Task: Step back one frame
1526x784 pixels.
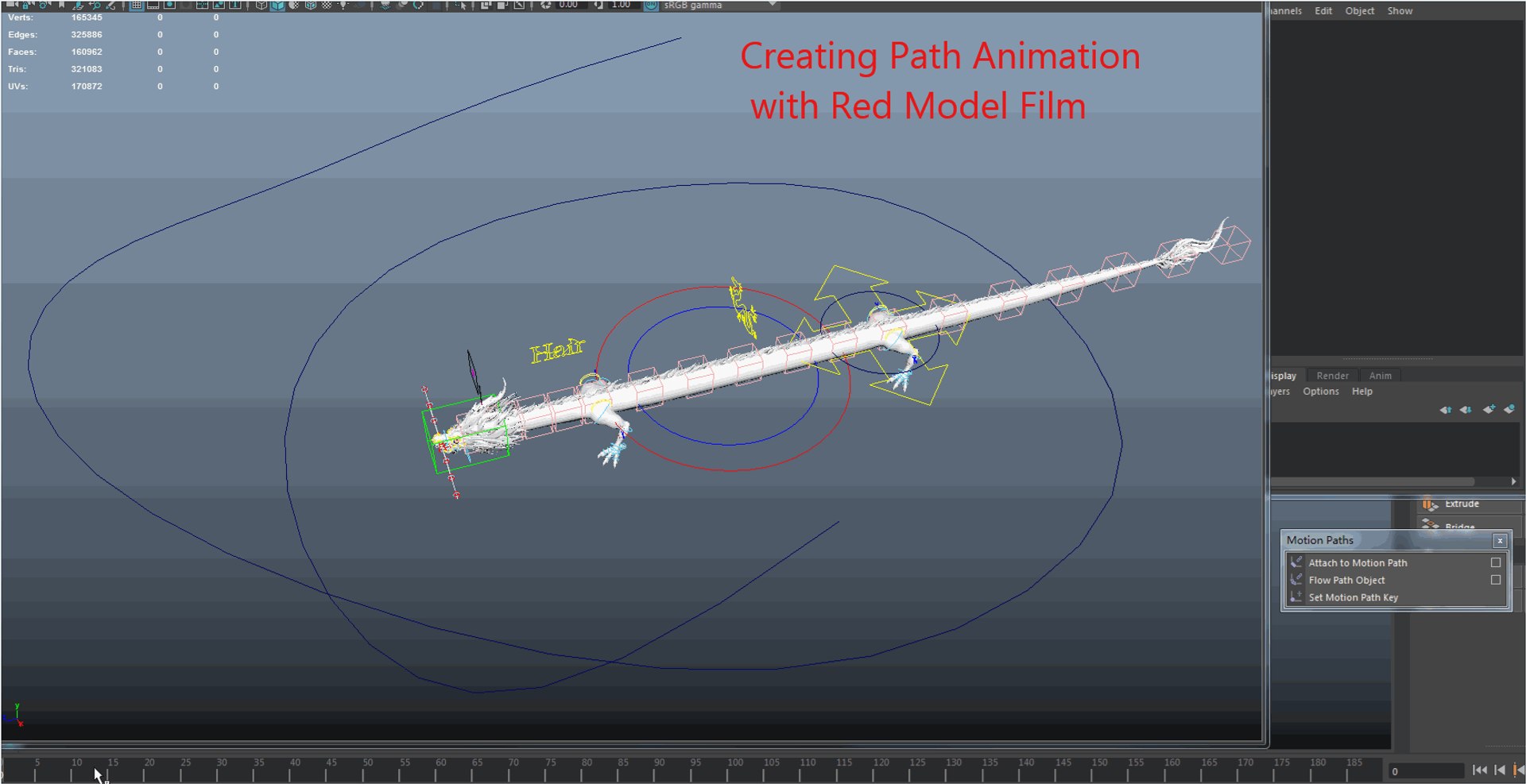Action: tap(1500, 770)
